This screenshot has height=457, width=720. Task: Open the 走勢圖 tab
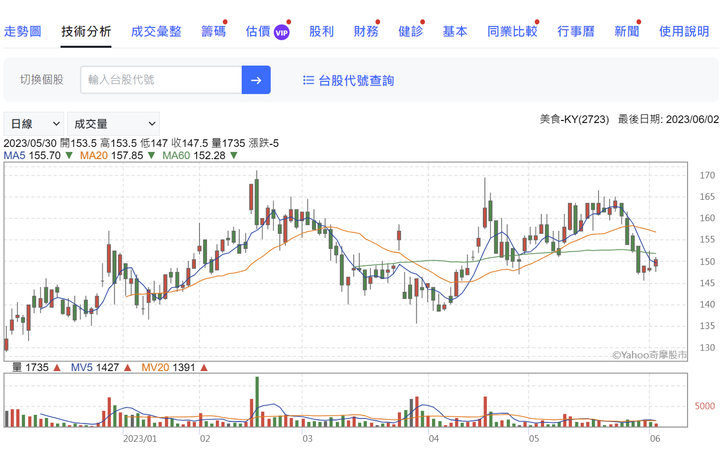pos(22,31)
